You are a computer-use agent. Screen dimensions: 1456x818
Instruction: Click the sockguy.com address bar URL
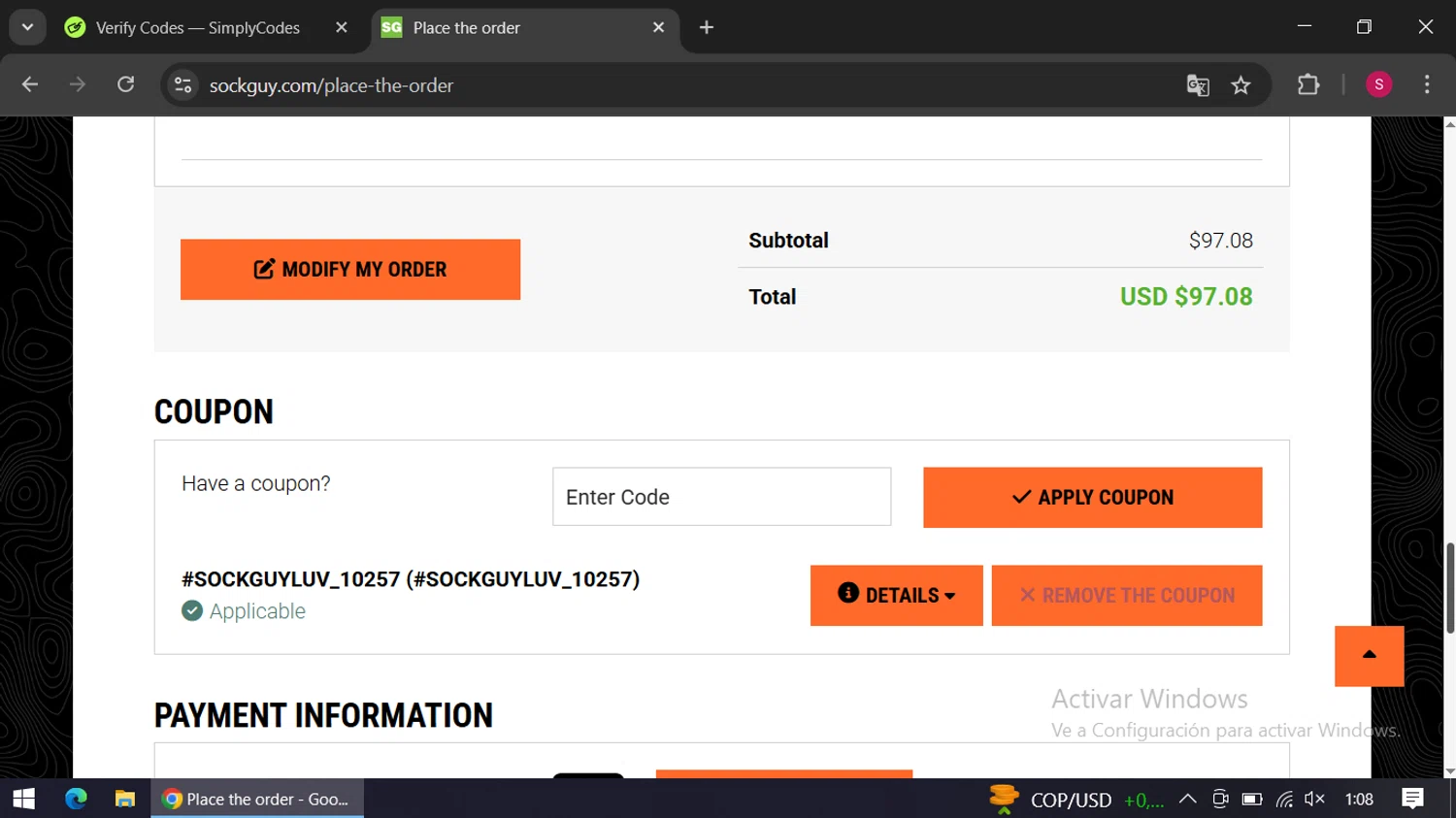[331, 85]
